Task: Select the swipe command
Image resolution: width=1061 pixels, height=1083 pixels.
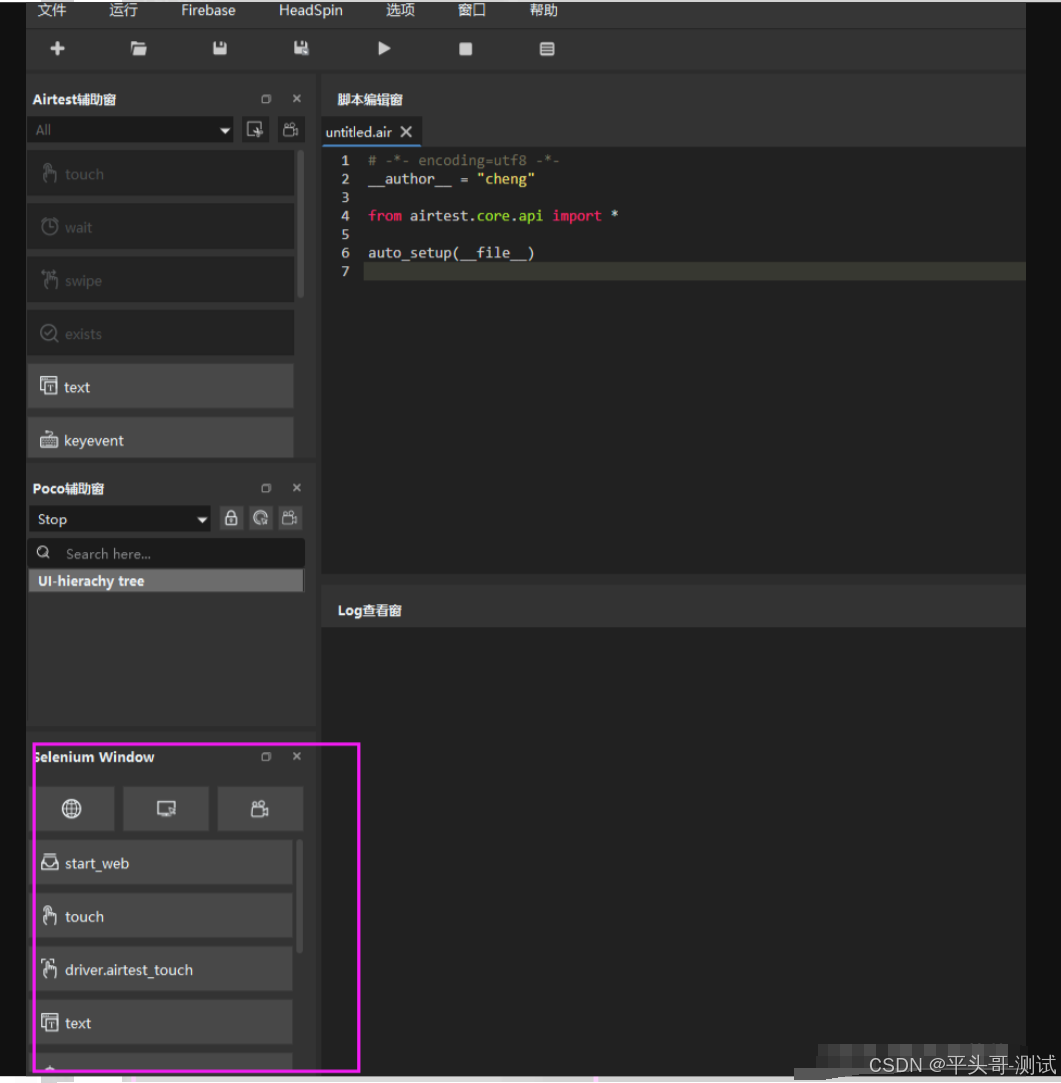Action: [160, 280]
